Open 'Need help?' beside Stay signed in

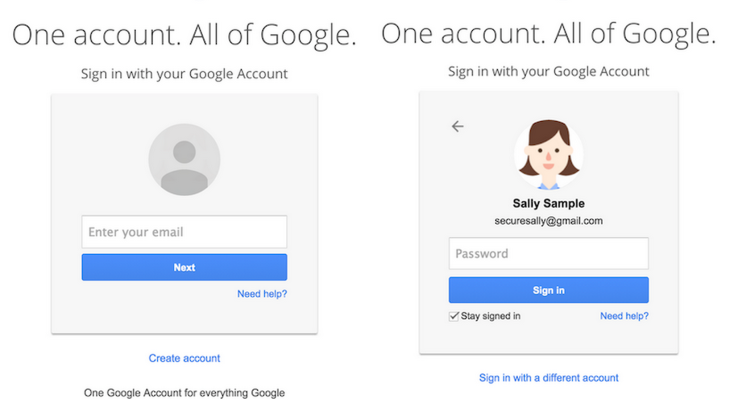(x=624, y=316)
